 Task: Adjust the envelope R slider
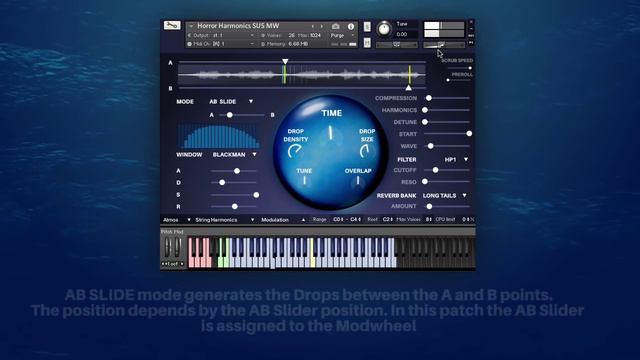point(233,207)
